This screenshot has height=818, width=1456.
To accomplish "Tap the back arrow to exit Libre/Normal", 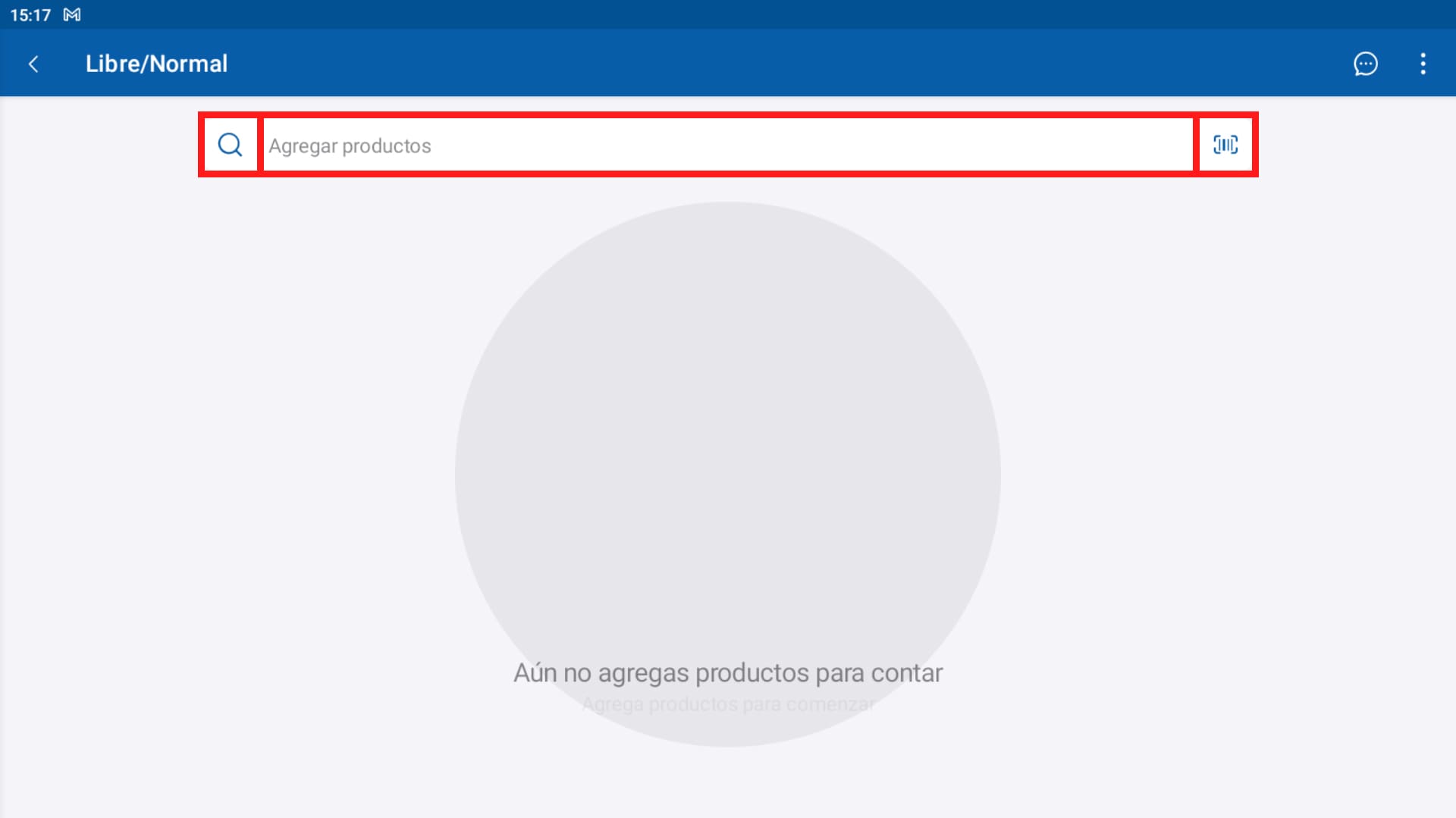I will pos(33,64).
